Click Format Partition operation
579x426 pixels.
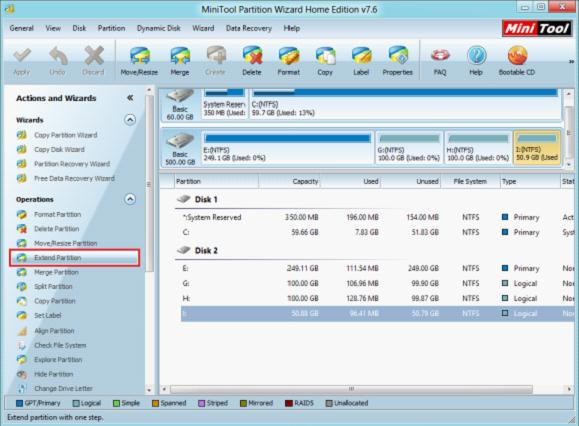click(x=58, y=214)
